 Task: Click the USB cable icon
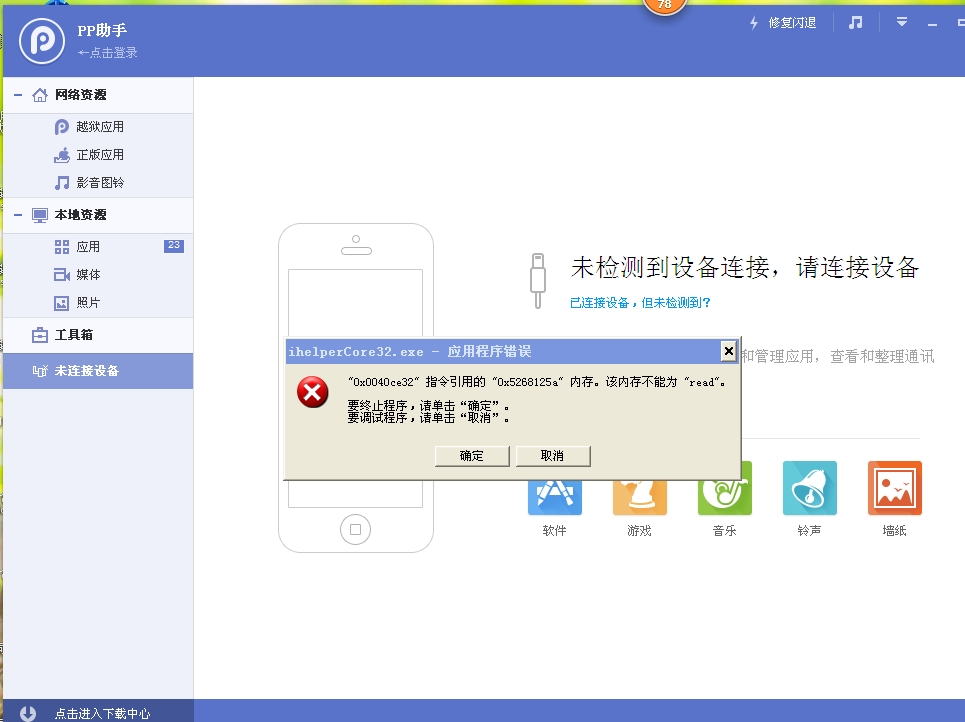(x=538, y=281)
